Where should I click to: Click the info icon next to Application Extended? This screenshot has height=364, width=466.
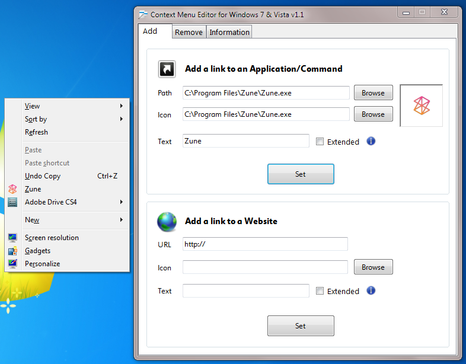click(371, 141)
